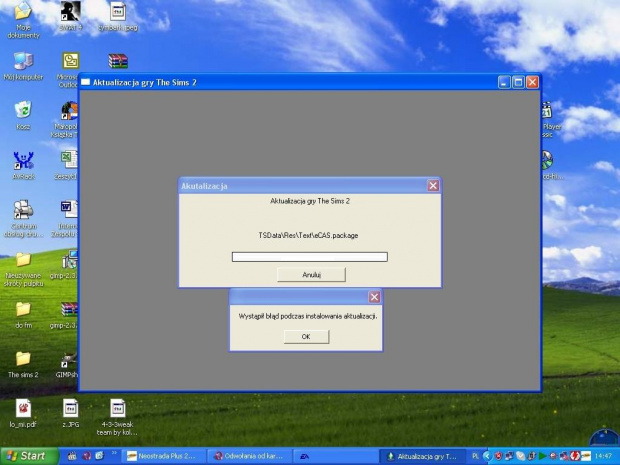Select the GIMPshop desktop icon
The image size is (620, 465).
68,365
